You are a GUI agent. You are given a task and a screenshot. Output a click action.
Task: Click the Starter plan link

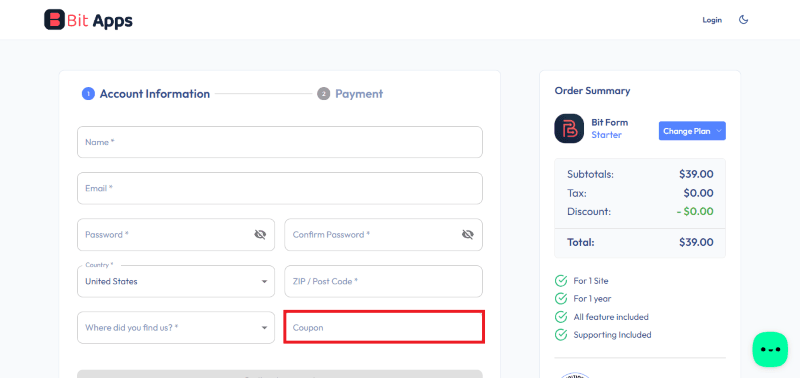tap(607, 135)
